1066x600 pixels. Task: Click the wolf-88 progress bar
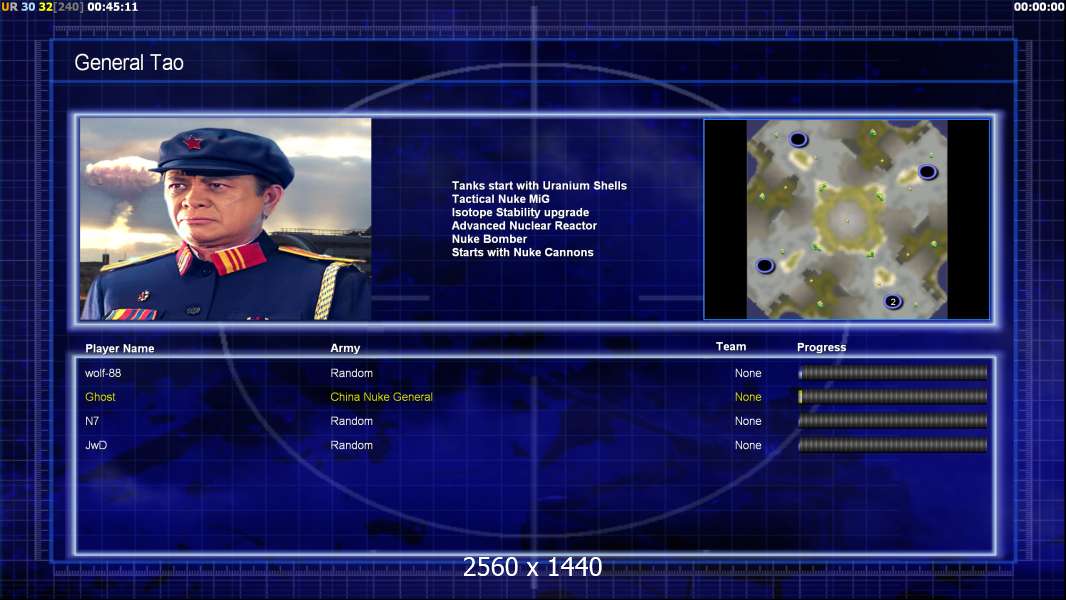(893, 372)
